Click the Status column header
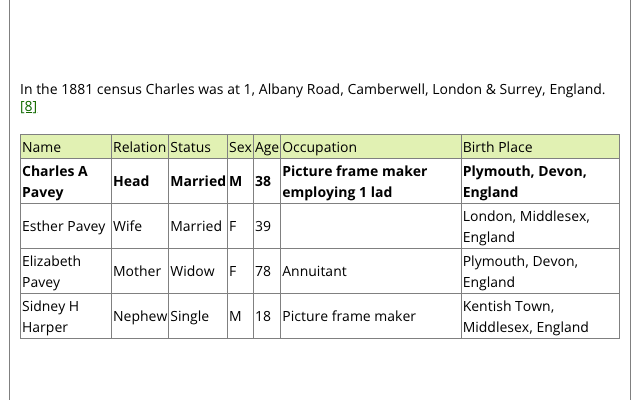The width and height of the screenshot is (640, 400). click(198, 147)
